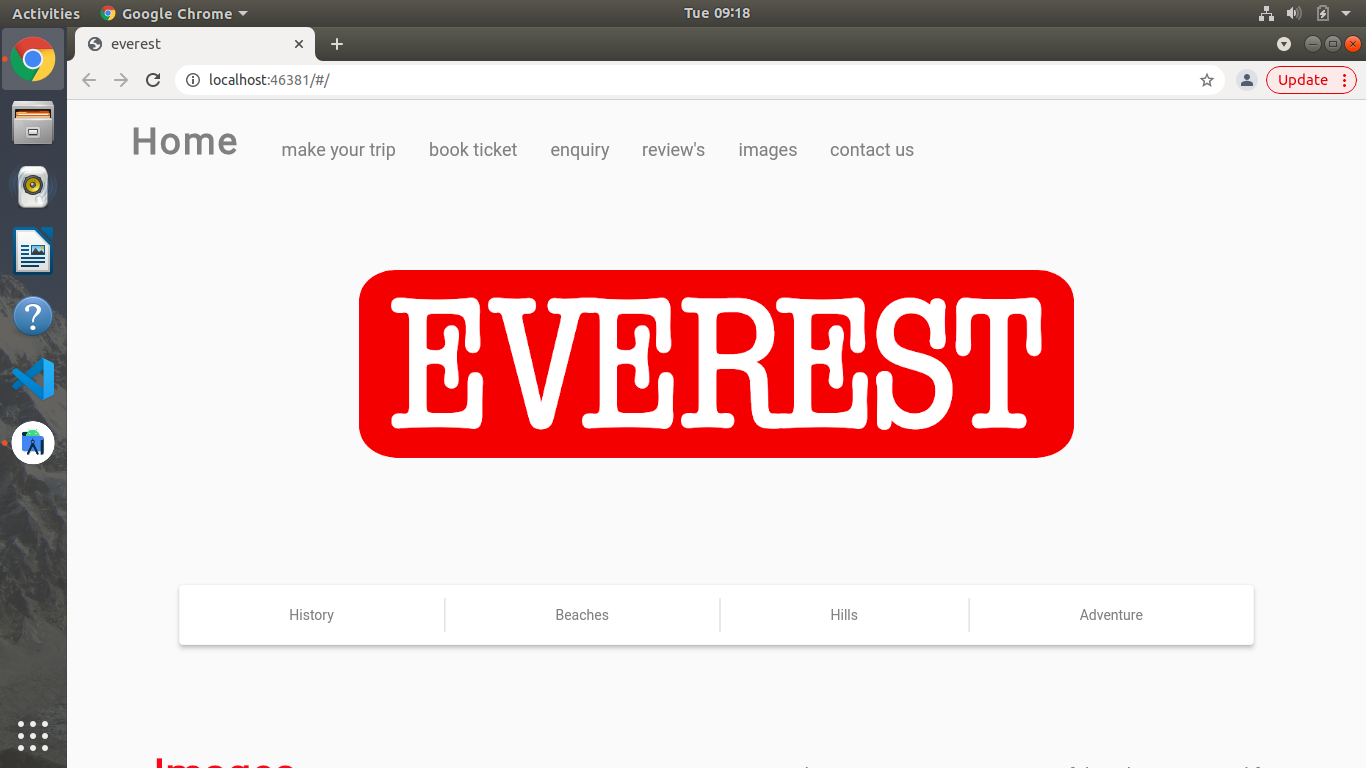Open the volume indicator in top bar
Viewport: 1366px width, 768px height.
[1294, 13]
